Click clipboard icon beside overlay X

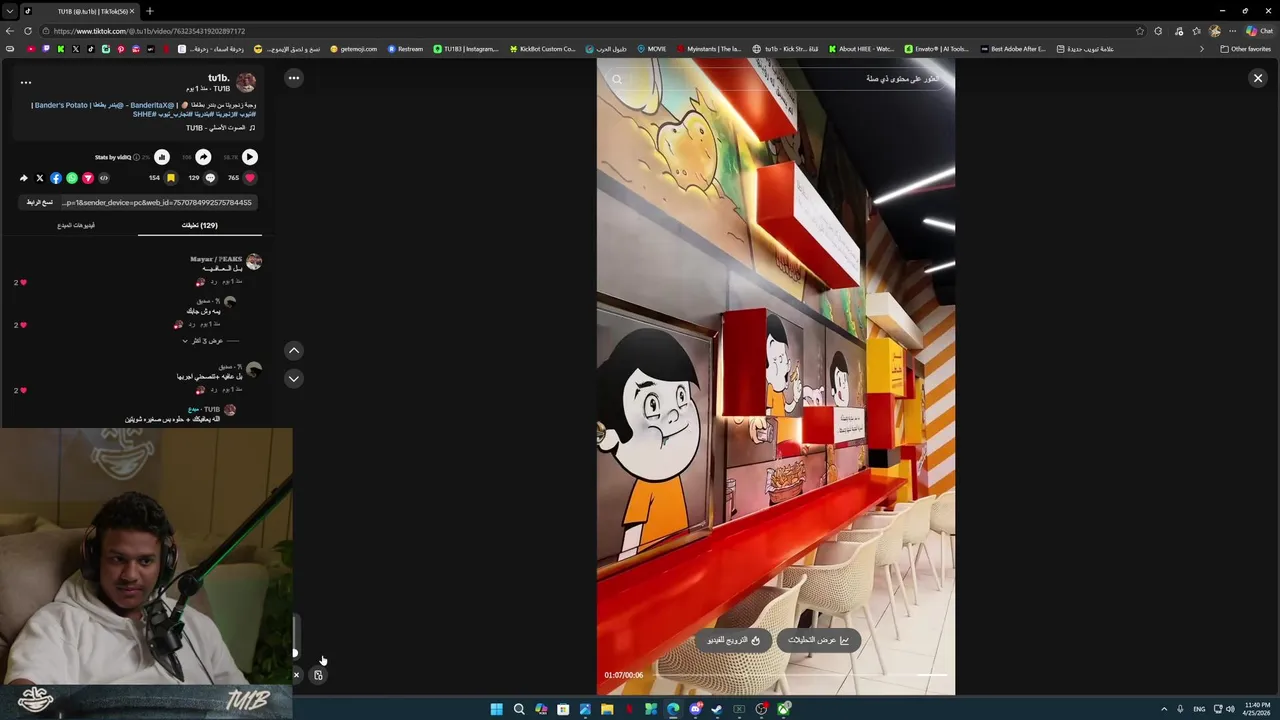(318, 675)
